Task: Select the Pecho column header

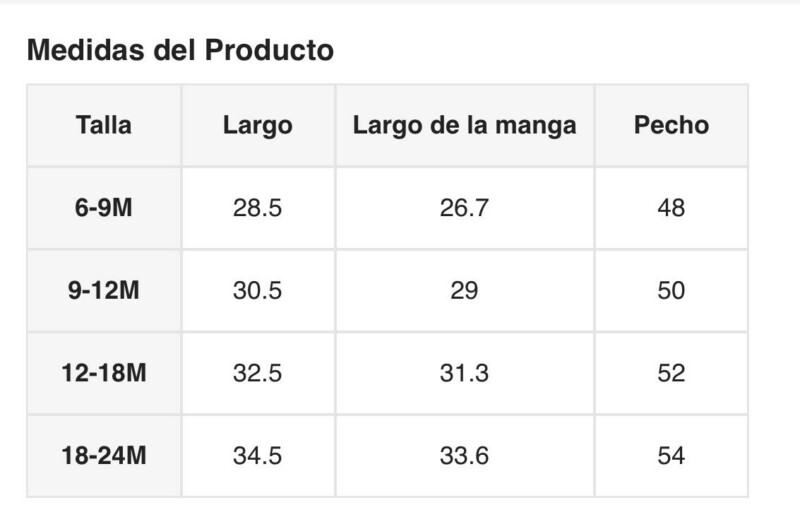Action: tap(671, 126)
